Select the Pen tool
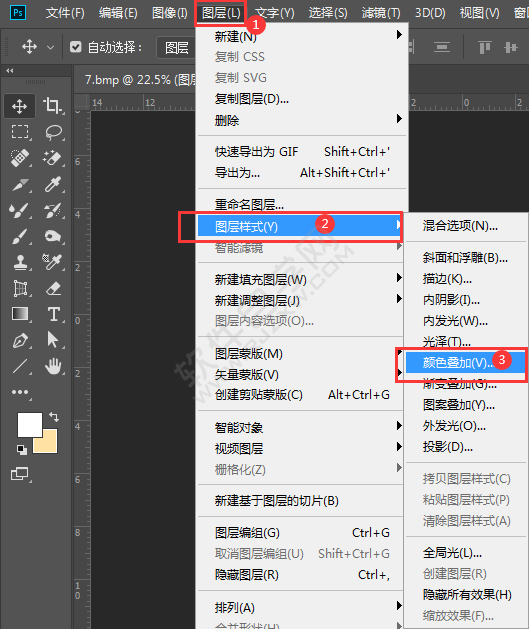The image size is (529, 629). pos(20,341)
